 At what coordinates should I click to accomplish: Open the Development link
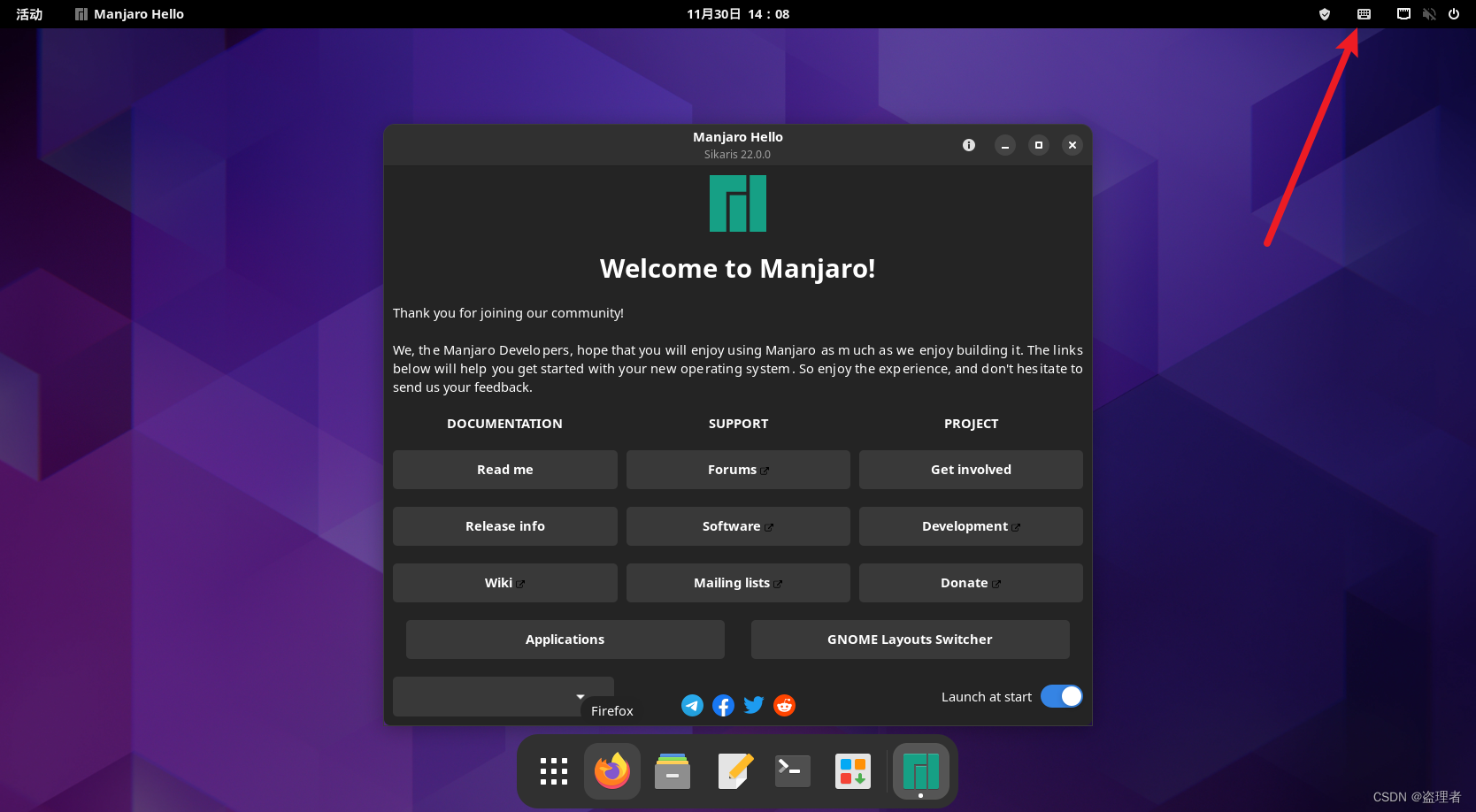pos(971,526)
